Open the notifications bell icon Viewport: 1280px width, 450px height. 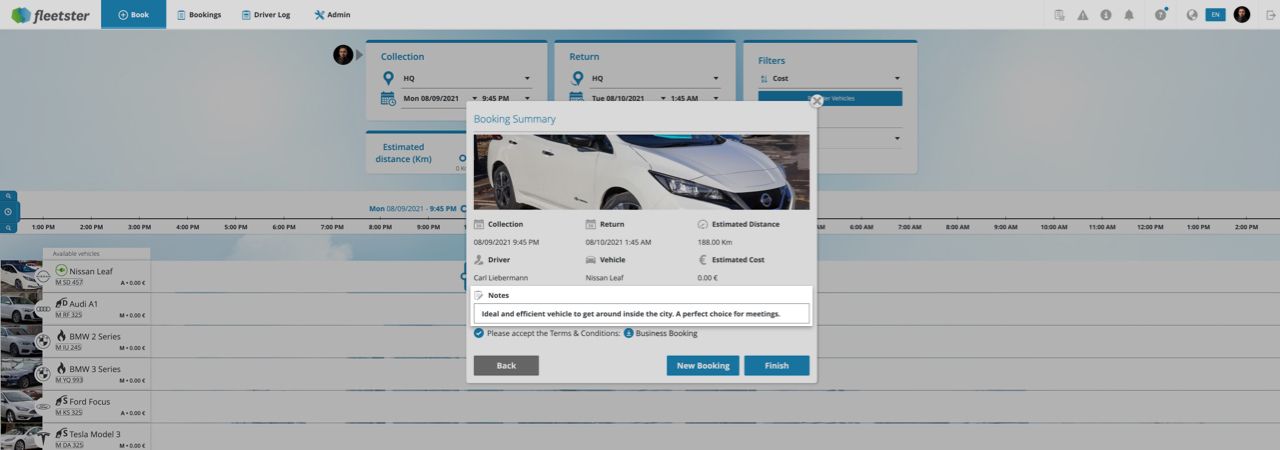coord(1129,15)
